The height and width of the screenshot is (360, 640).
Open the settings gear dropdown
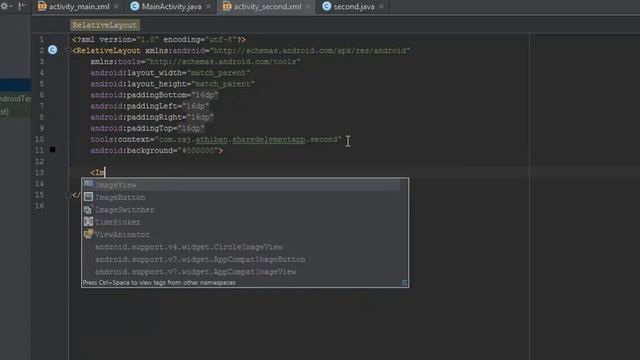pyautogui.click(x=6, y=6)
